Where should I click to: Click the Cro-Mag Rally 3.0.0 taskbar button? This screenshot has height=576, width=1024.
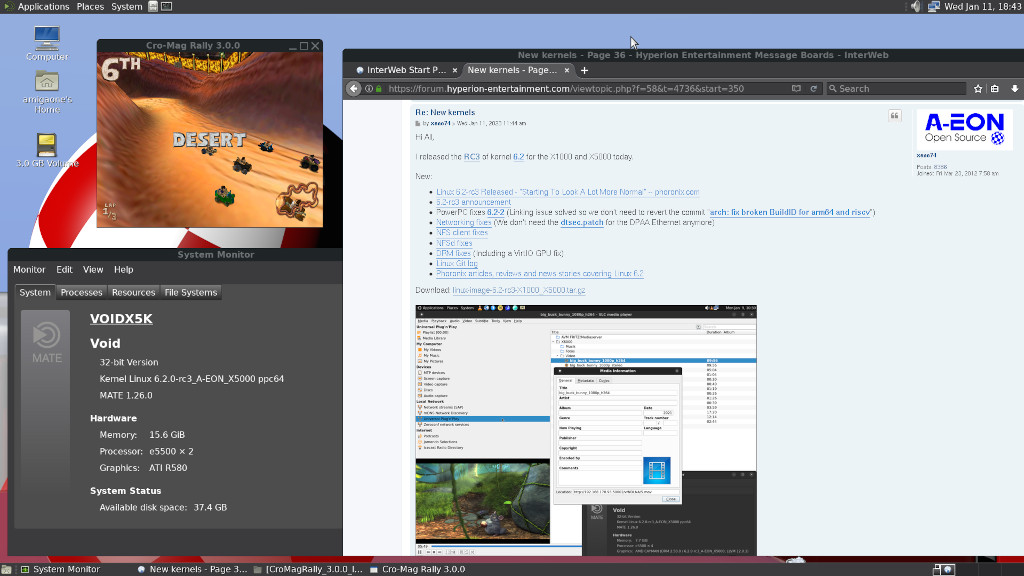pos(418,569)
